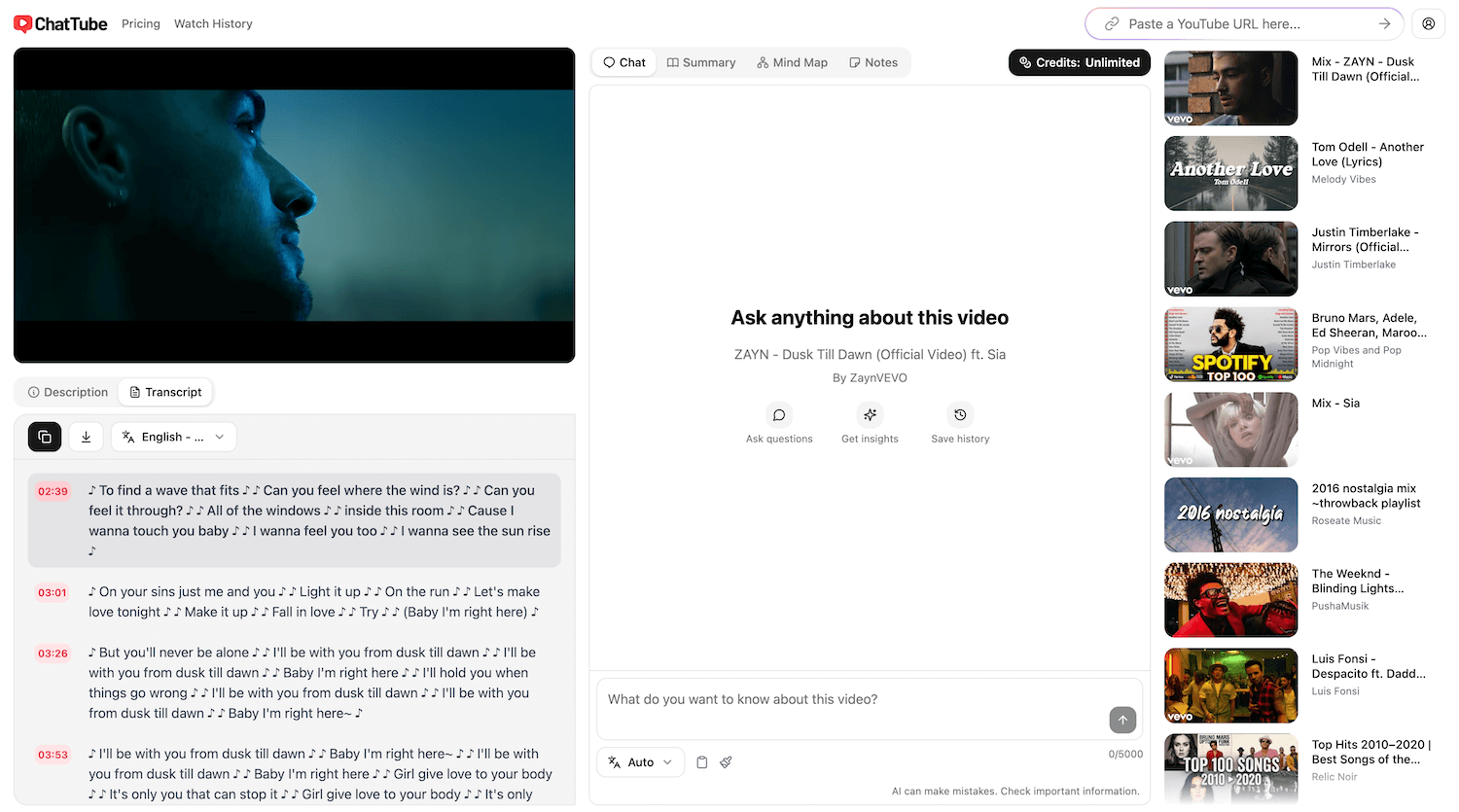1459x812 pixels.
Task: Open the account profile icon
Action: point(1428,22)
